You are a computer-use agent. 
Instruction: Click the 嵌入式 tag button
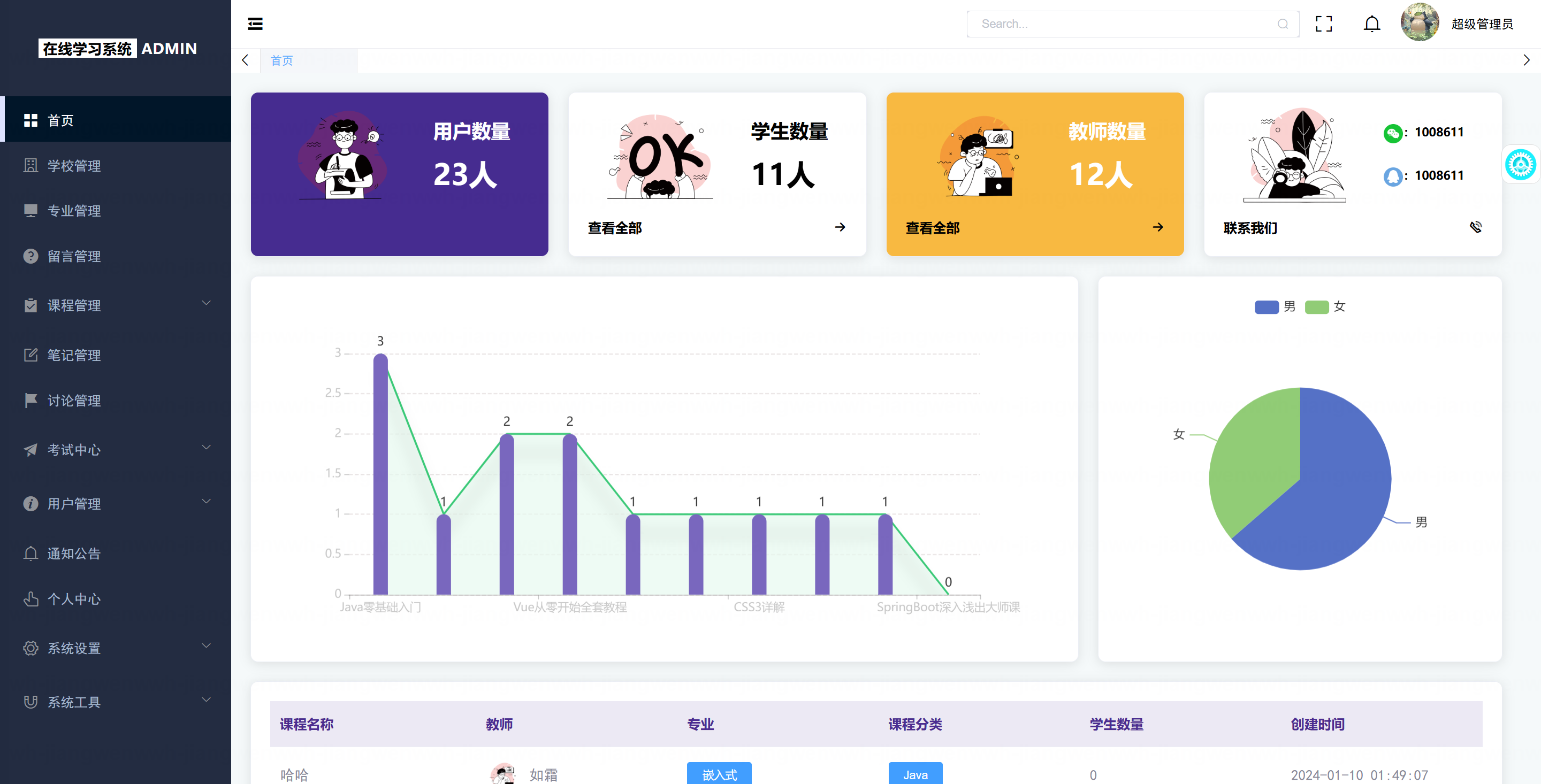tap(719, 774)
